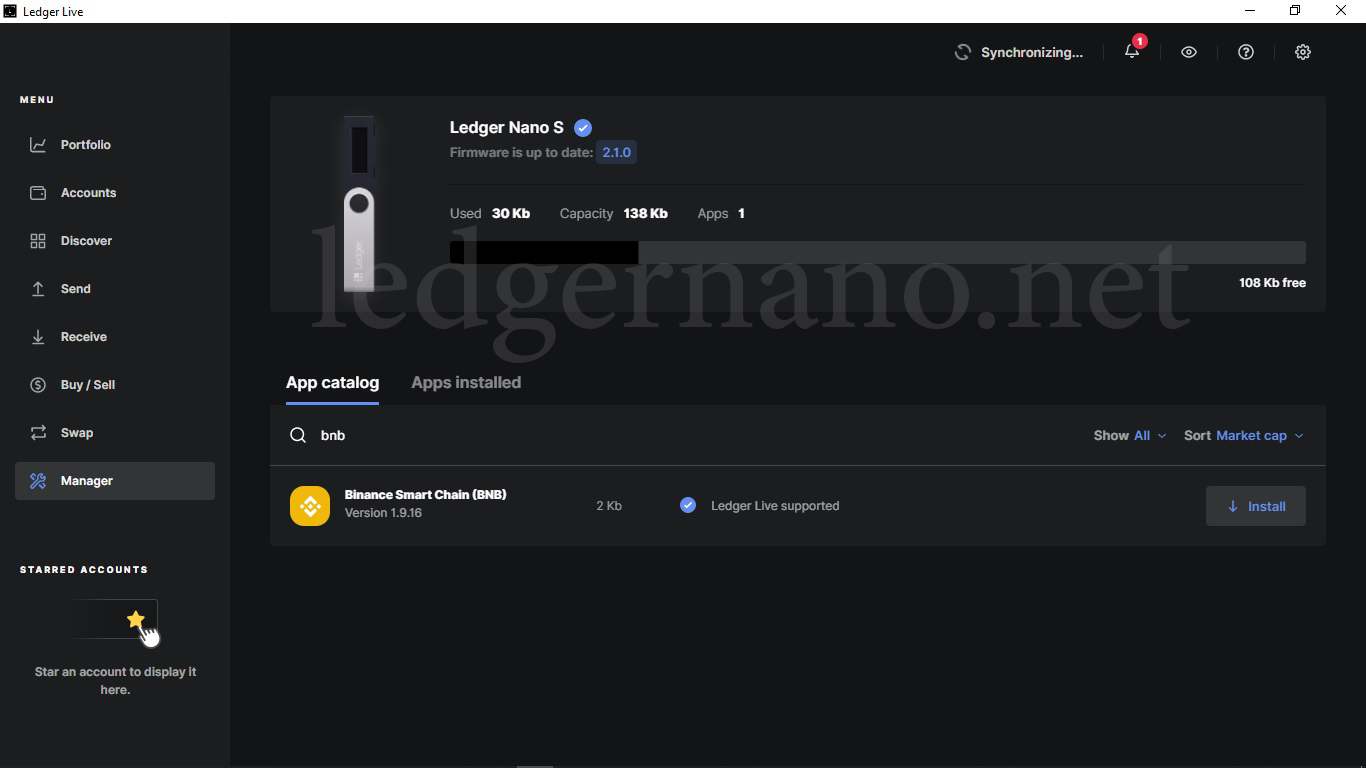Select the Manager menu item
Screen dimensions: 1366x768
coord(115,481)
